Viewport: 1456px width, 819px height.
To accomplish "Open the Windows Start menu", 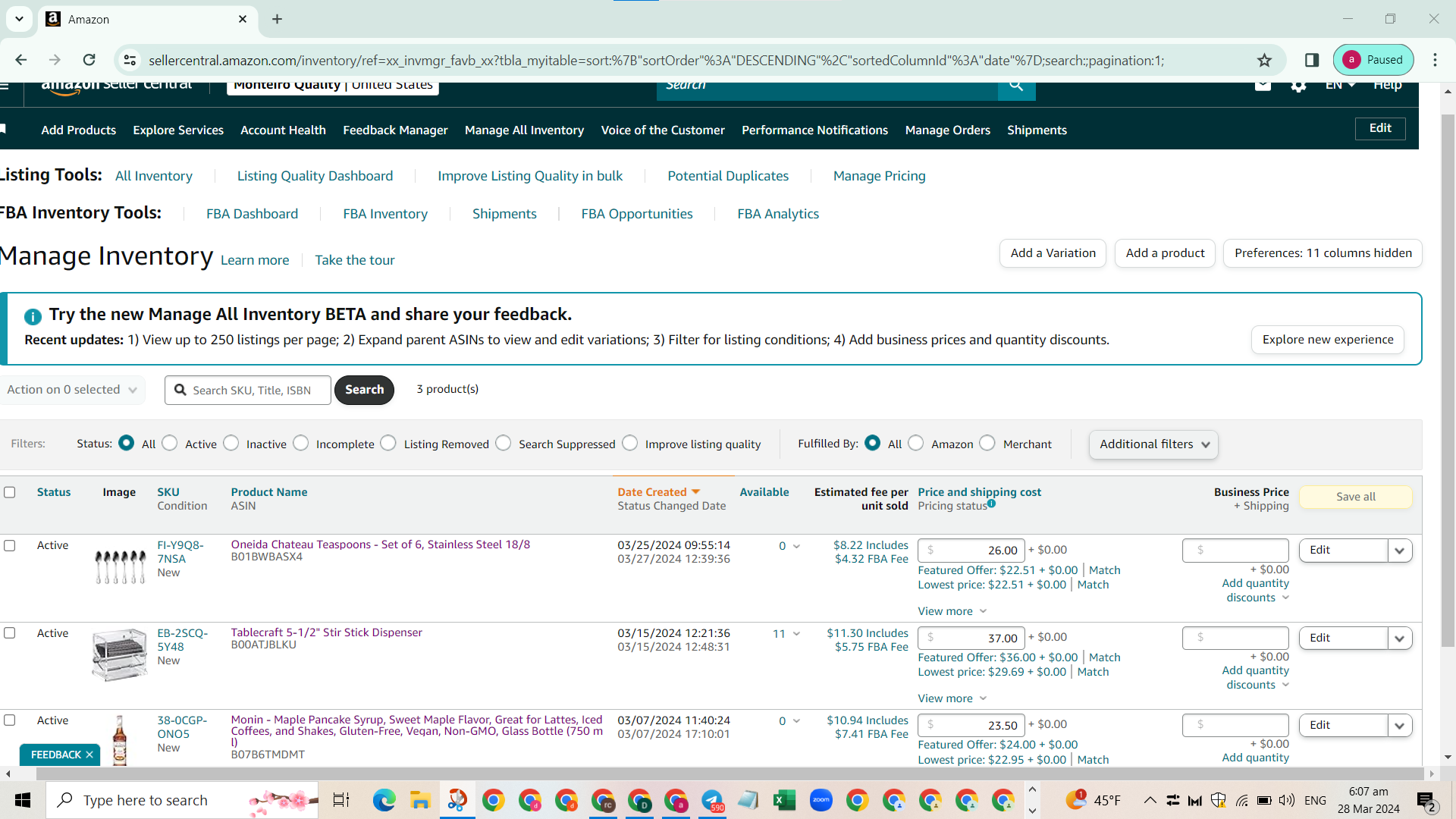I will point(23,800).
